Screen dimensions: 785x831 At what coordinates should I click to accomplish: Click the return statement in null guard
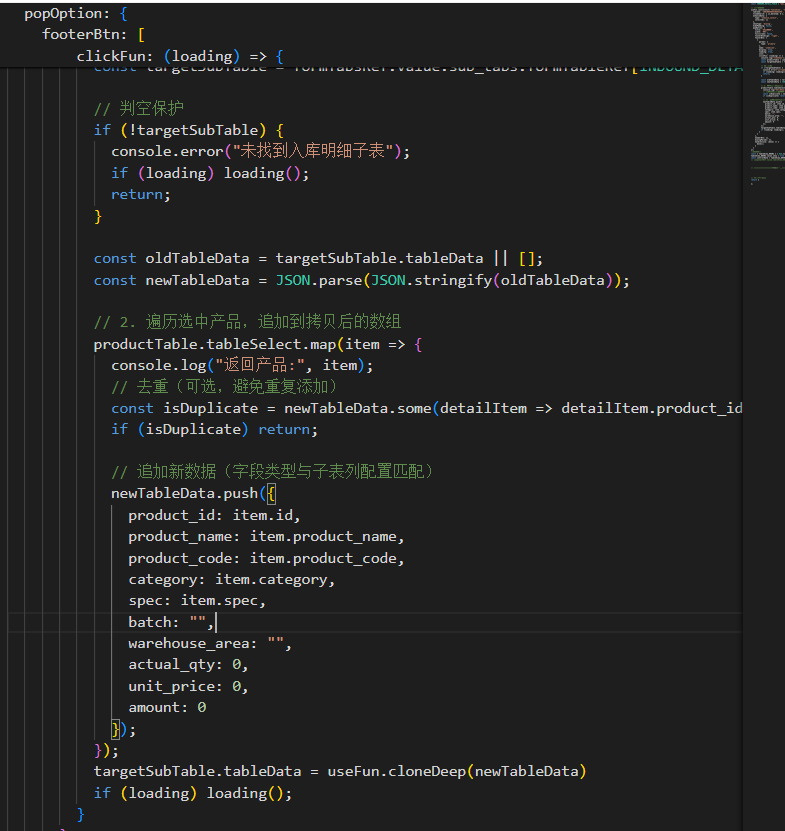click(140, 194)
